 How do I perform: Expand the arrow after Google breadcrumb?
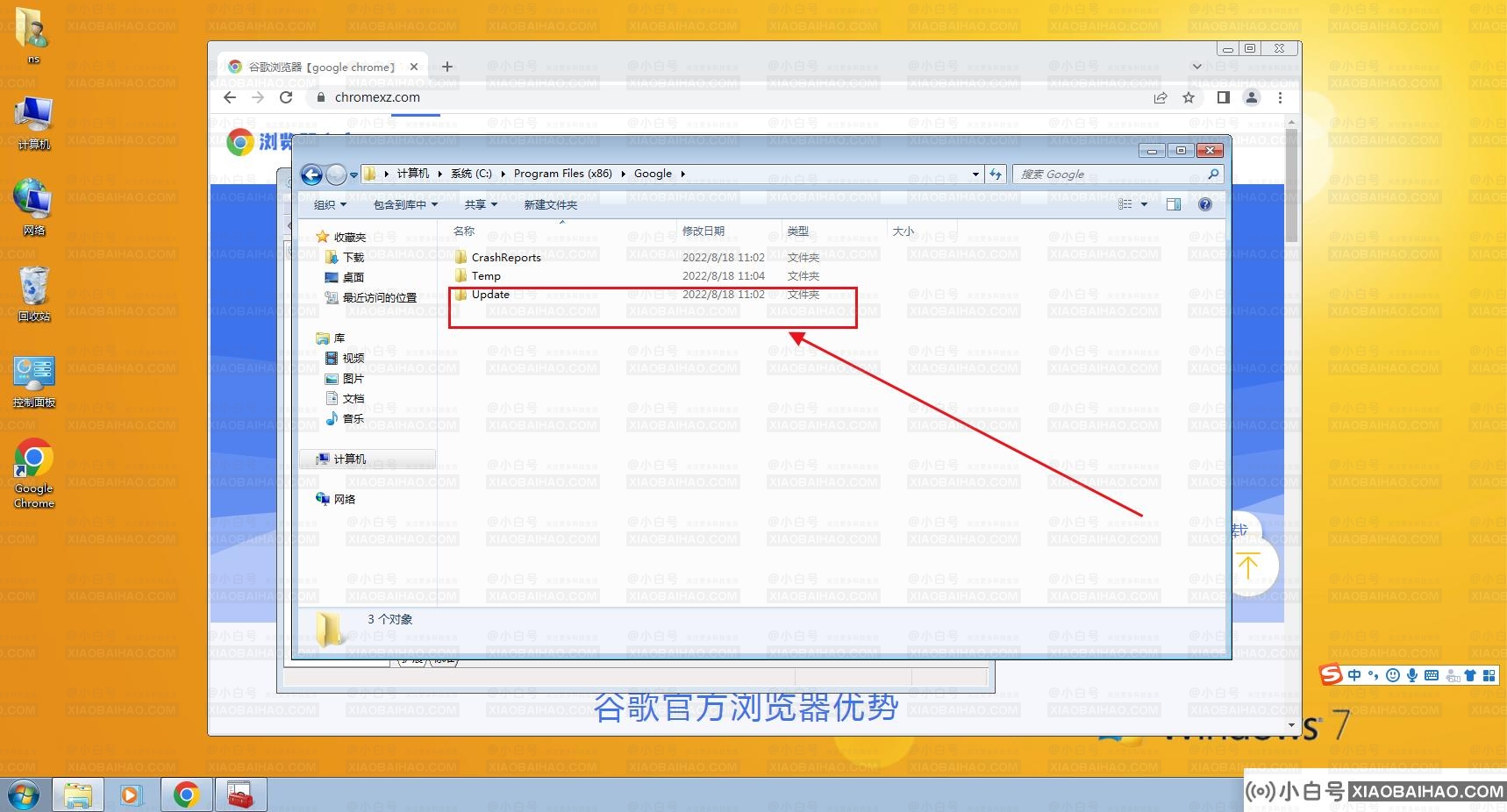coord(682,174)
